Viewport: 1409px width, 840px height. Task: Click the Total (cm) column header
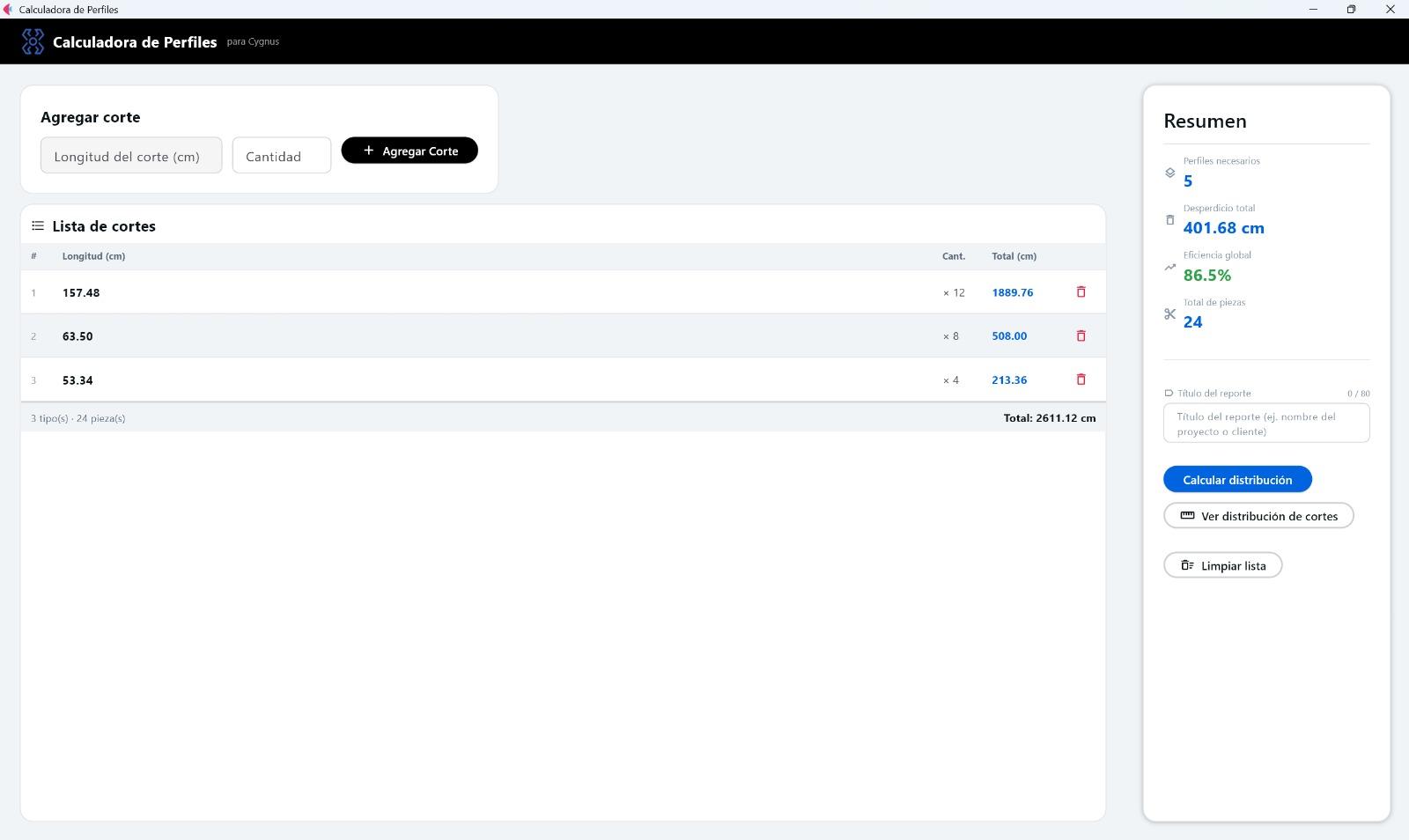coord(1014,256)
